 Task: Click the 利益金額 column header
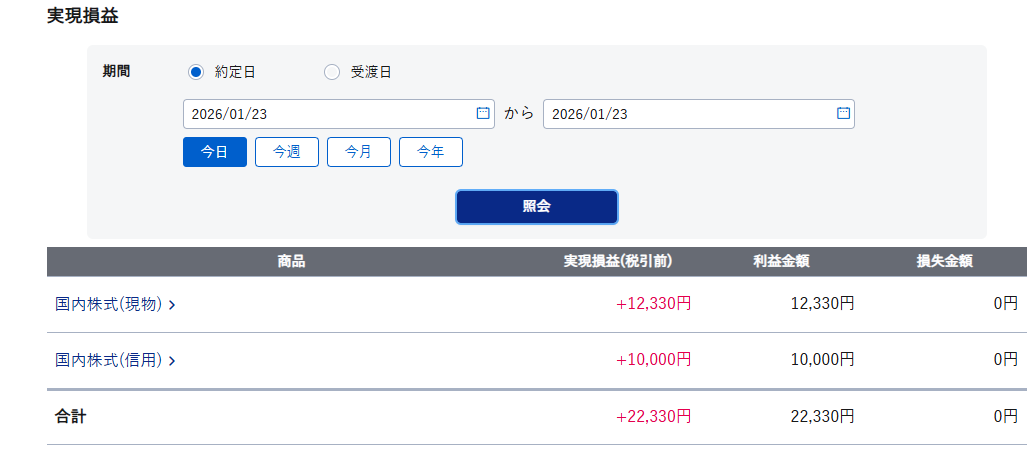click(781, 262)
